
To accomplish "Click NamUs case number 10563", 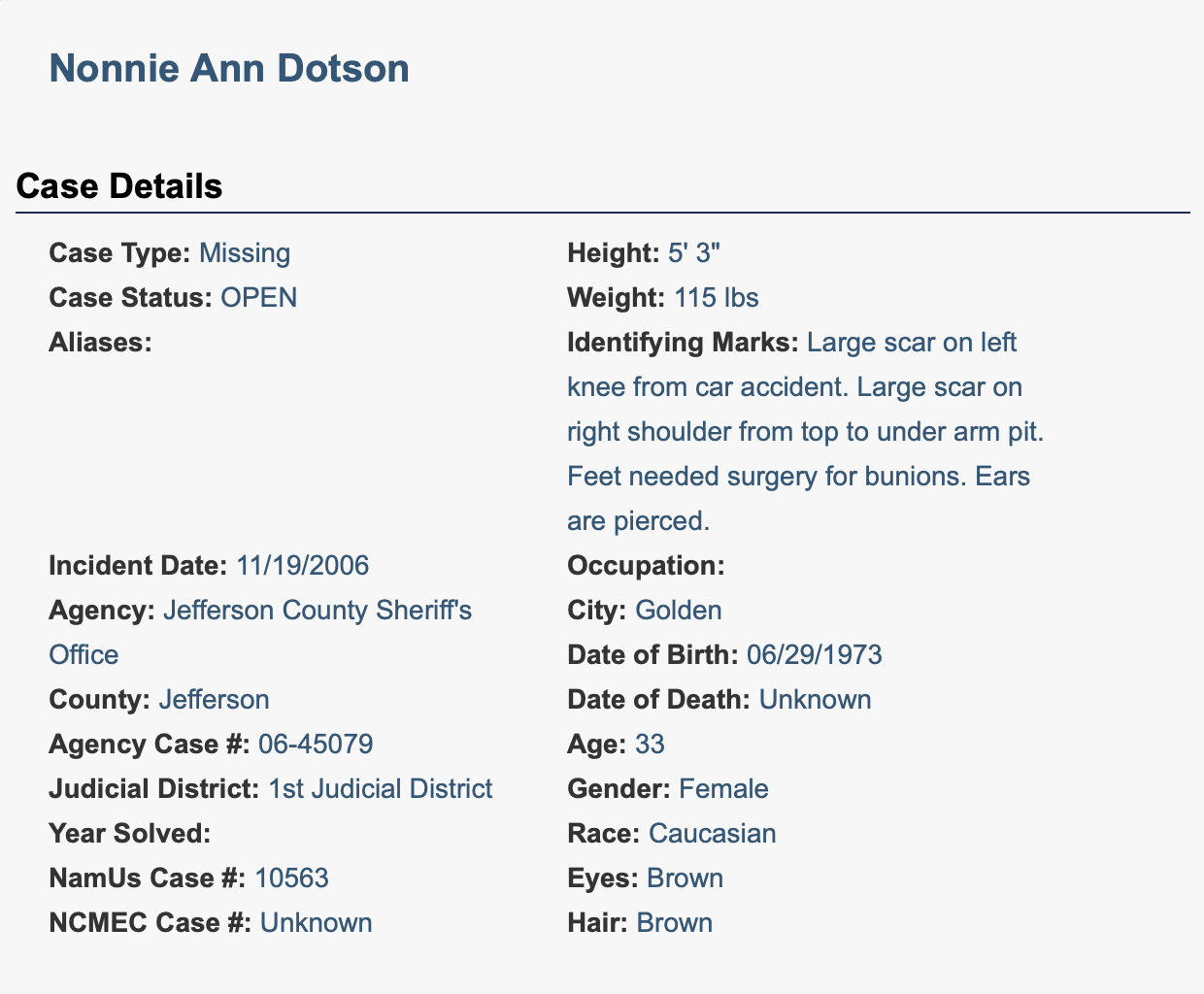I will click(x=292, y=878).
